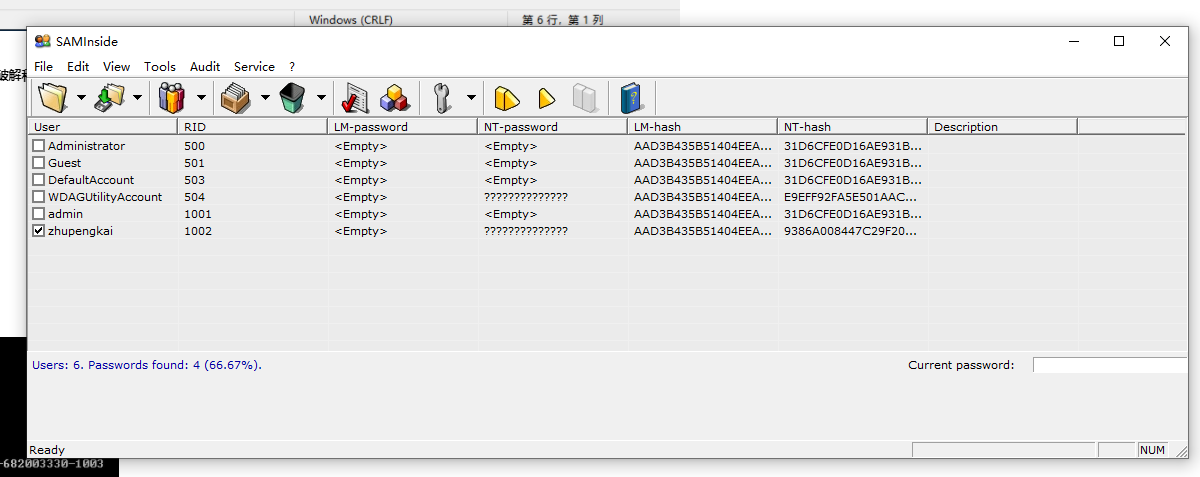Click the NUM status bar indicator
Screen dimensions: 1200x477
coord(1152,450)
